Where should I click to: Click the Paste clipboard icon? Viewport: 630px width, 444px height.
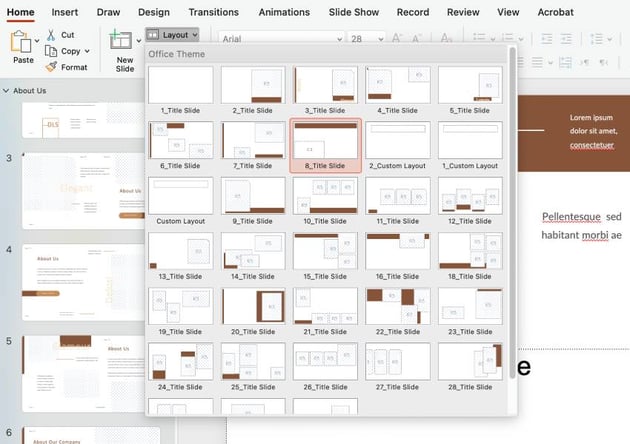(x=21, y=43)
